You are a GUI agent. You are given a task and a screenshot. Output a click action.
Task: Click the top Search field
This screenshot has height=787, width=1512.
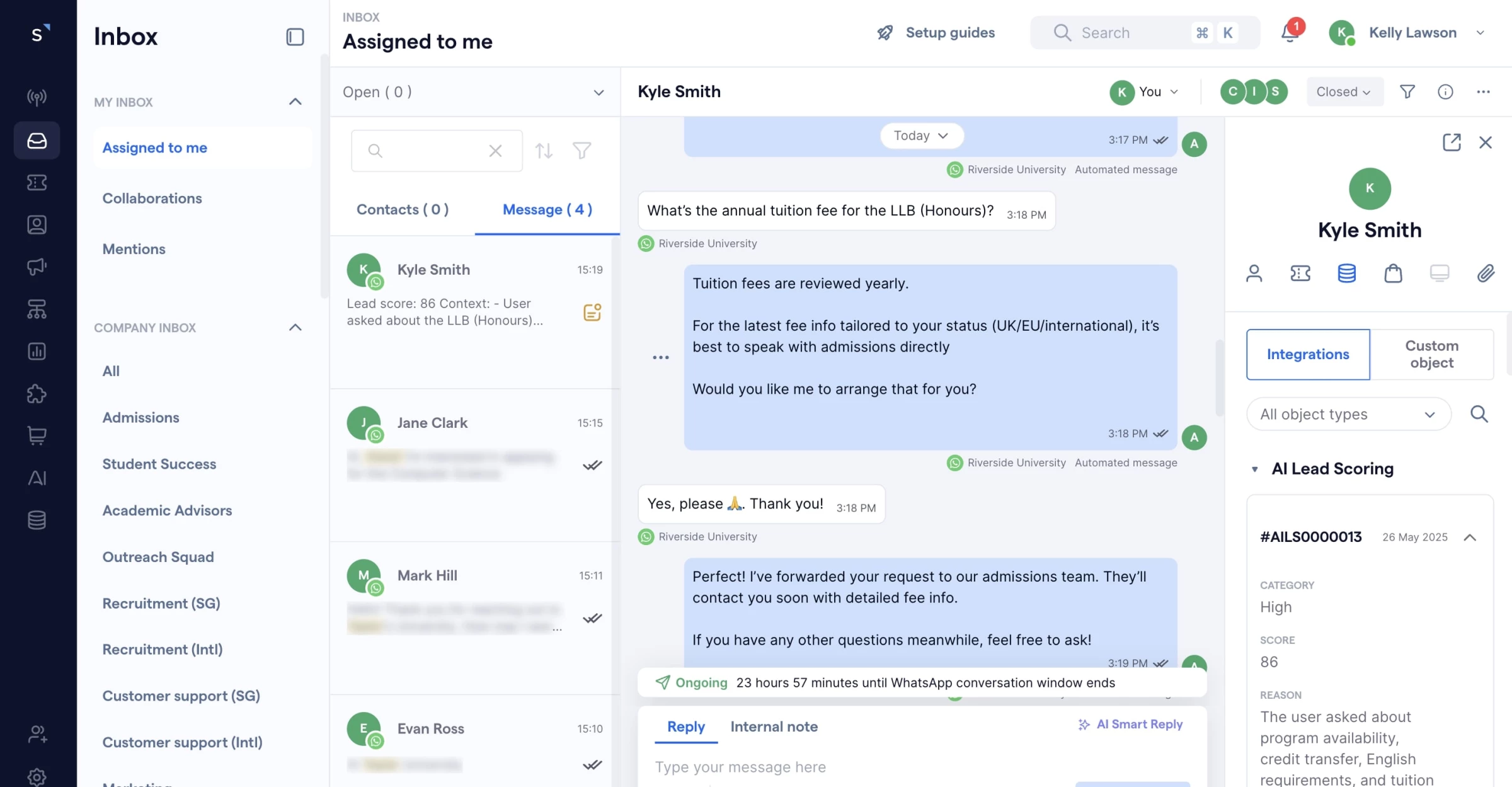point(1145,32)
